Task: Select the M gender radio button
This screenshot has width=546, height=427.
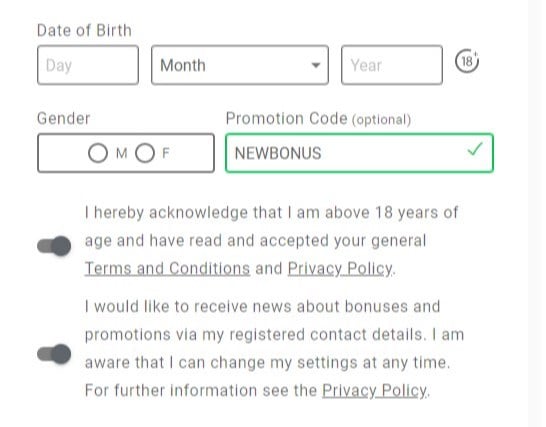Action: point(98,153)
